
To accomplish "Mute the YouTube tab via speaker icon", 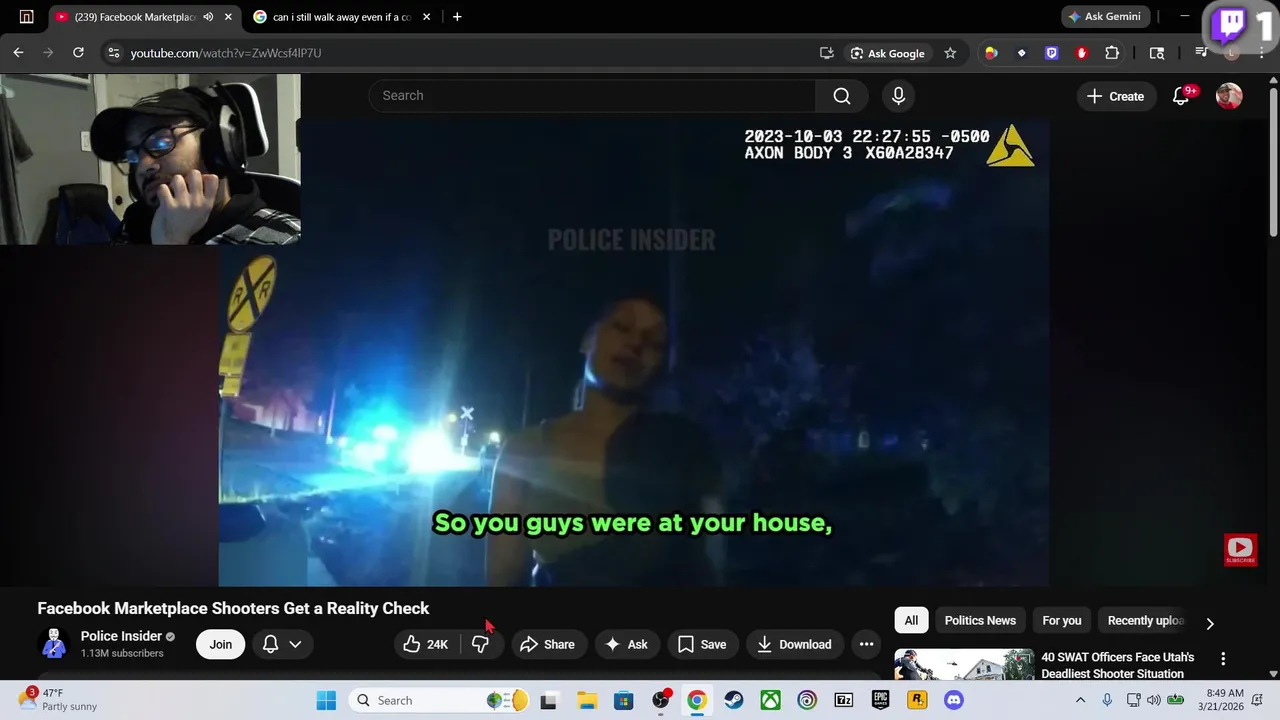I will (x=208, y=17).
